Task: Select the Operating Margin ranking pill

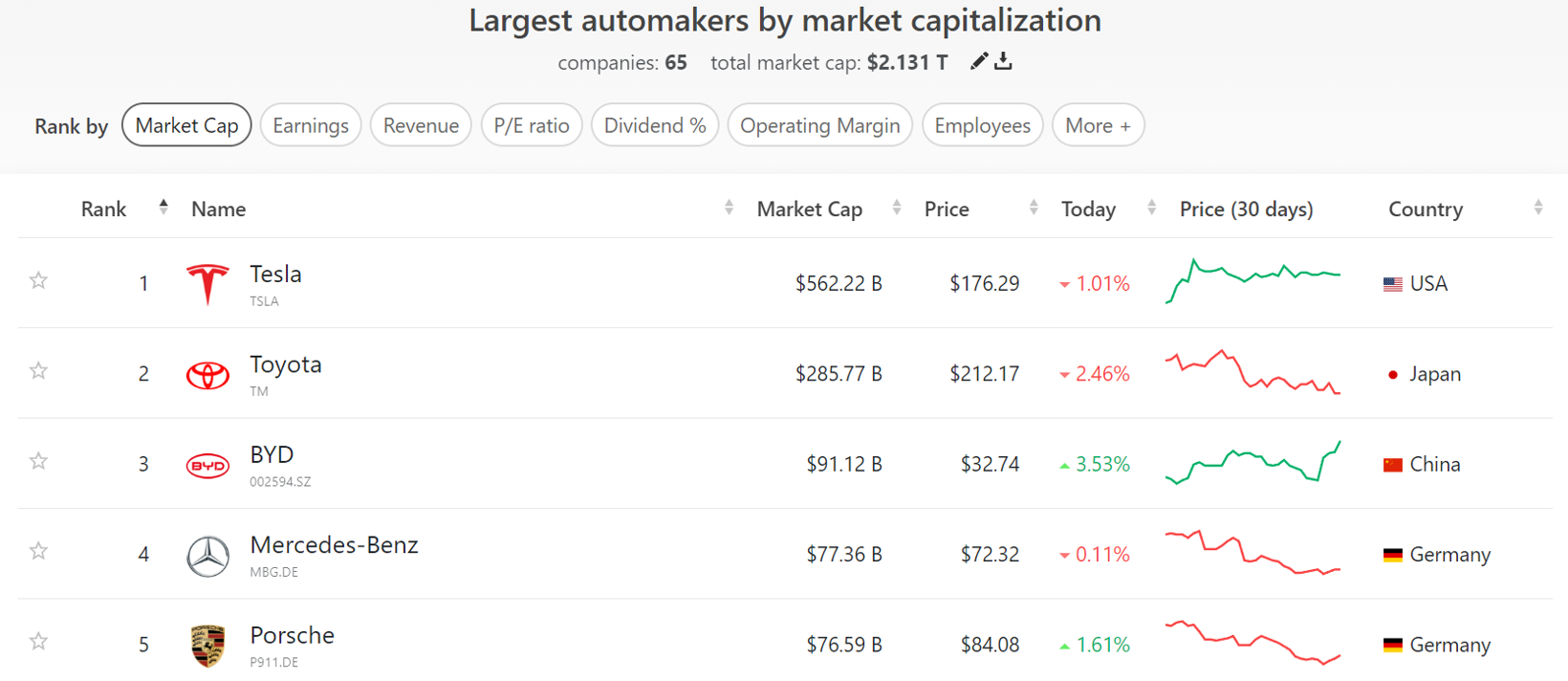Action: pyautogui.click(x=819, y=125)
